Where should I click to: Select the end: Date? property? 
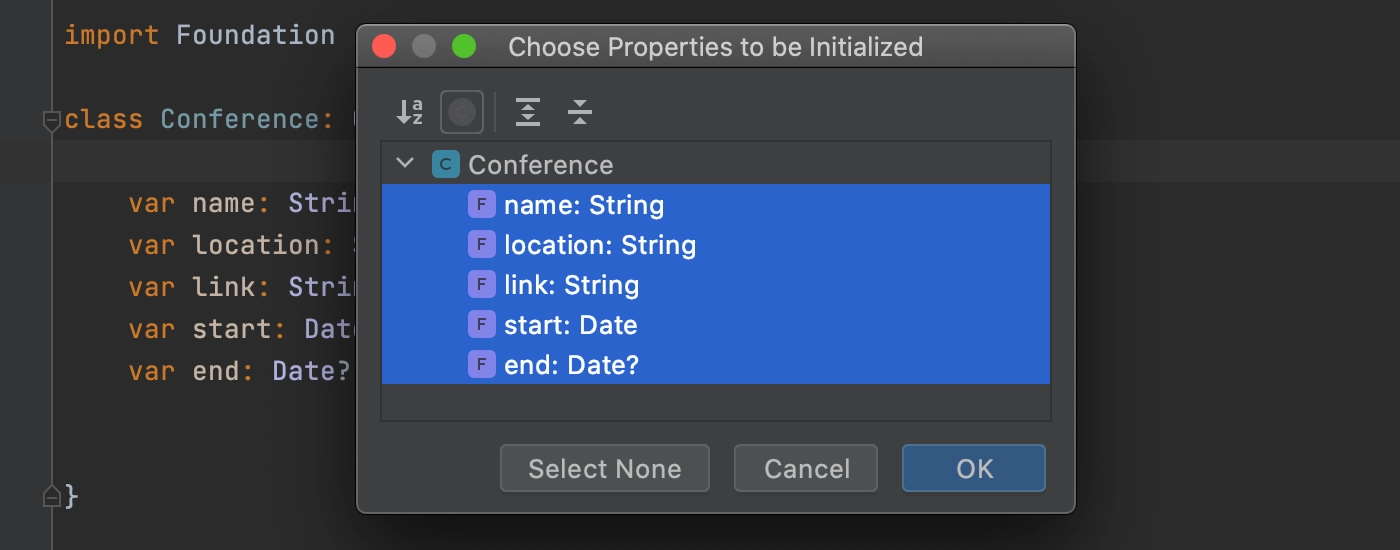coord(716,365)
